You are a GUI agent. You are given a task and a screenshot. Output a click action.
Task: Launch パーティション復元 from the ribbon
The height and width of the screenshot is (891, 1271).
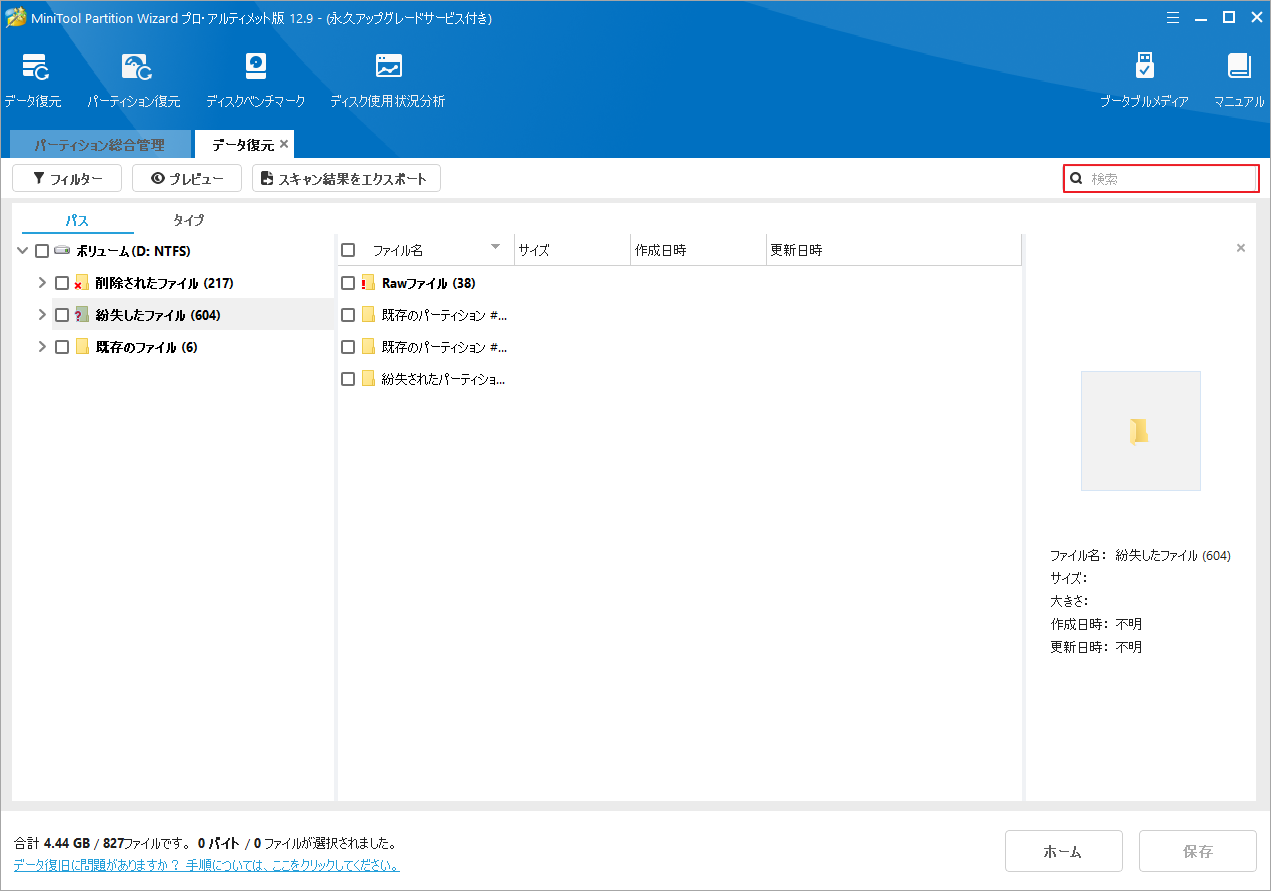(x=134, y=81)
